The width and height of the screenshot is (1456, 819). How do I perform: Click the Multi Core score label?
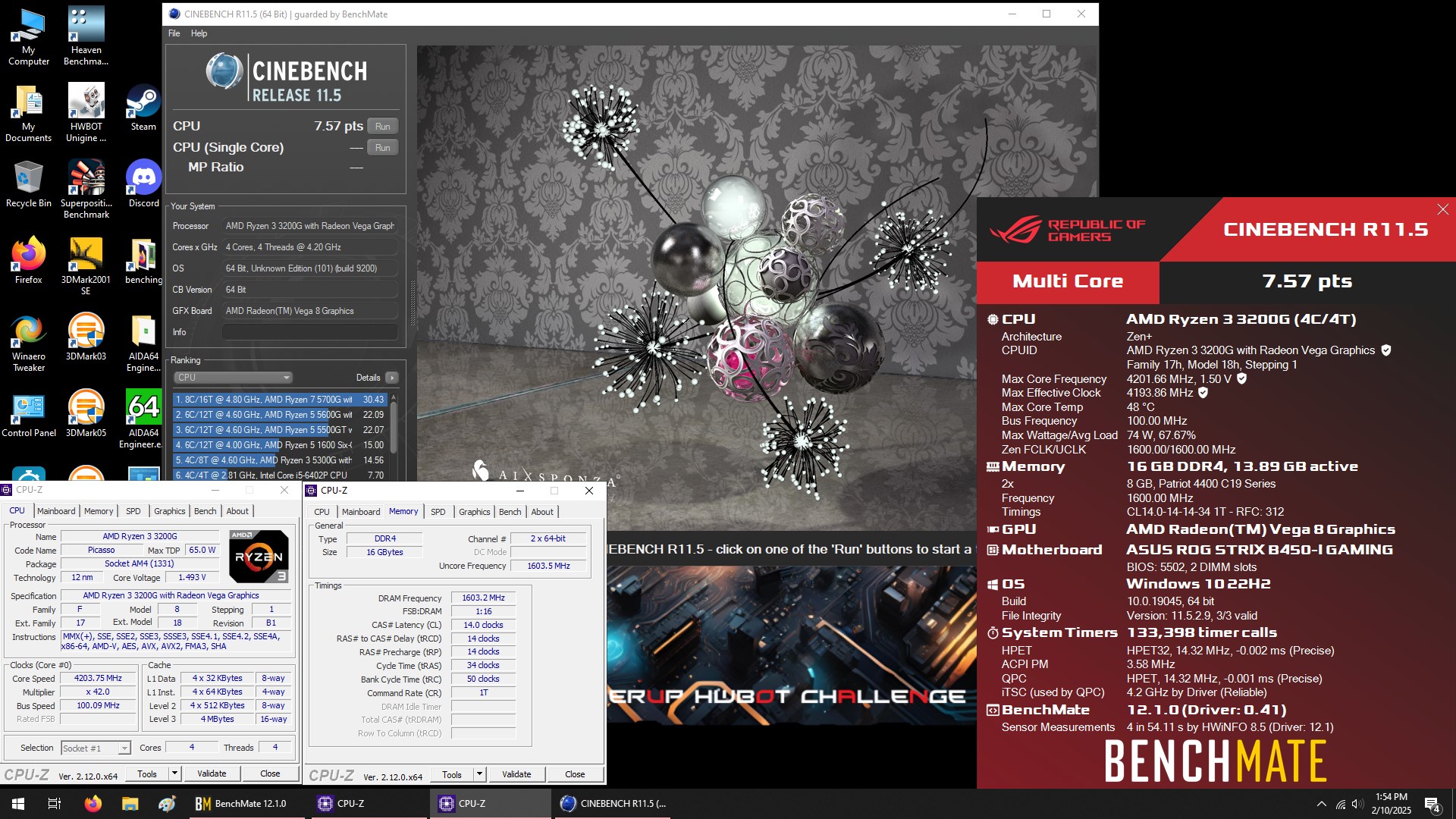pyautogui.click(x=1068, y=281)
